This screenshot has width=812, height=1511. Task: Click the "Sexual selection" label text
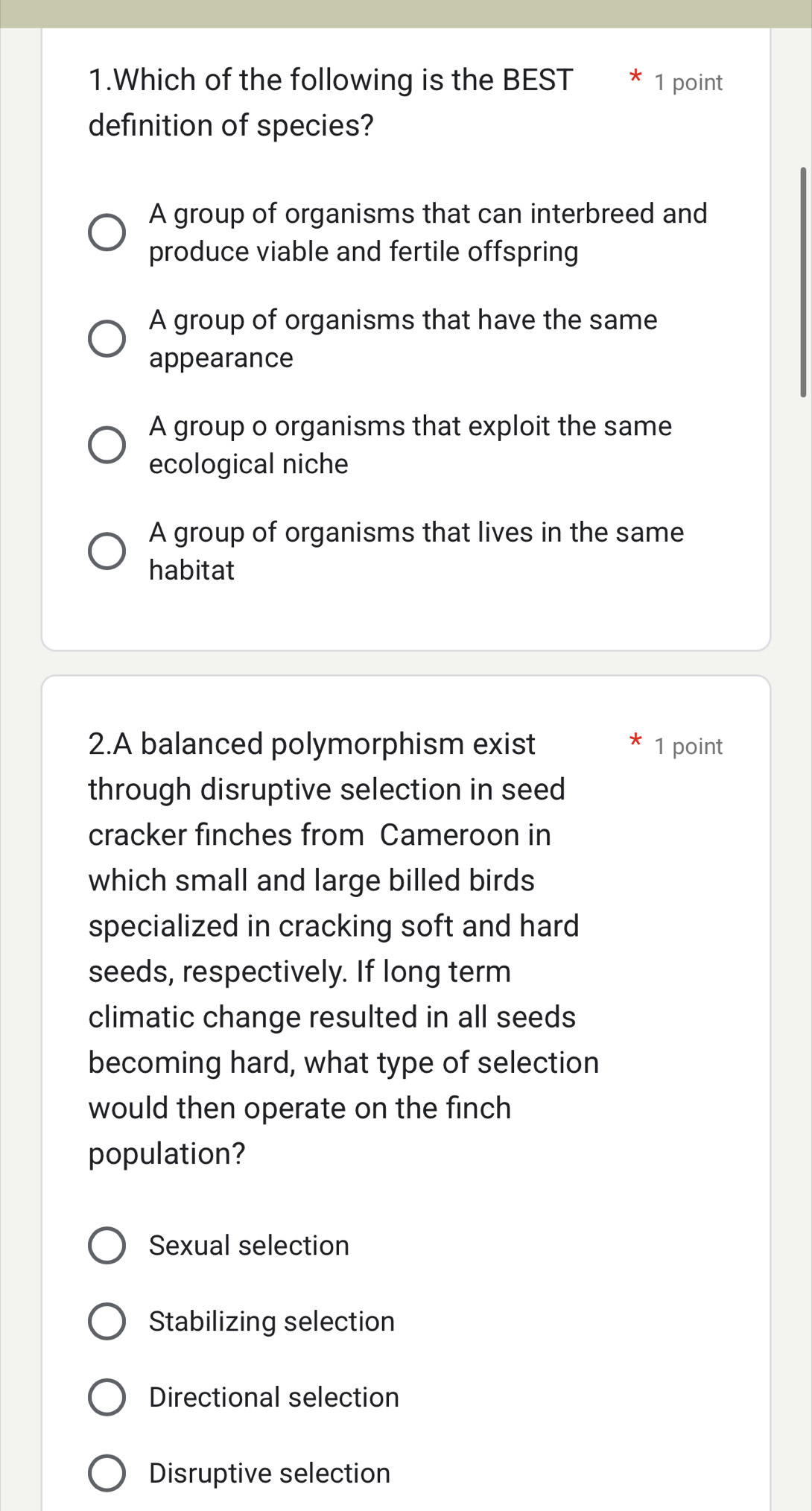click(248, 1245)
